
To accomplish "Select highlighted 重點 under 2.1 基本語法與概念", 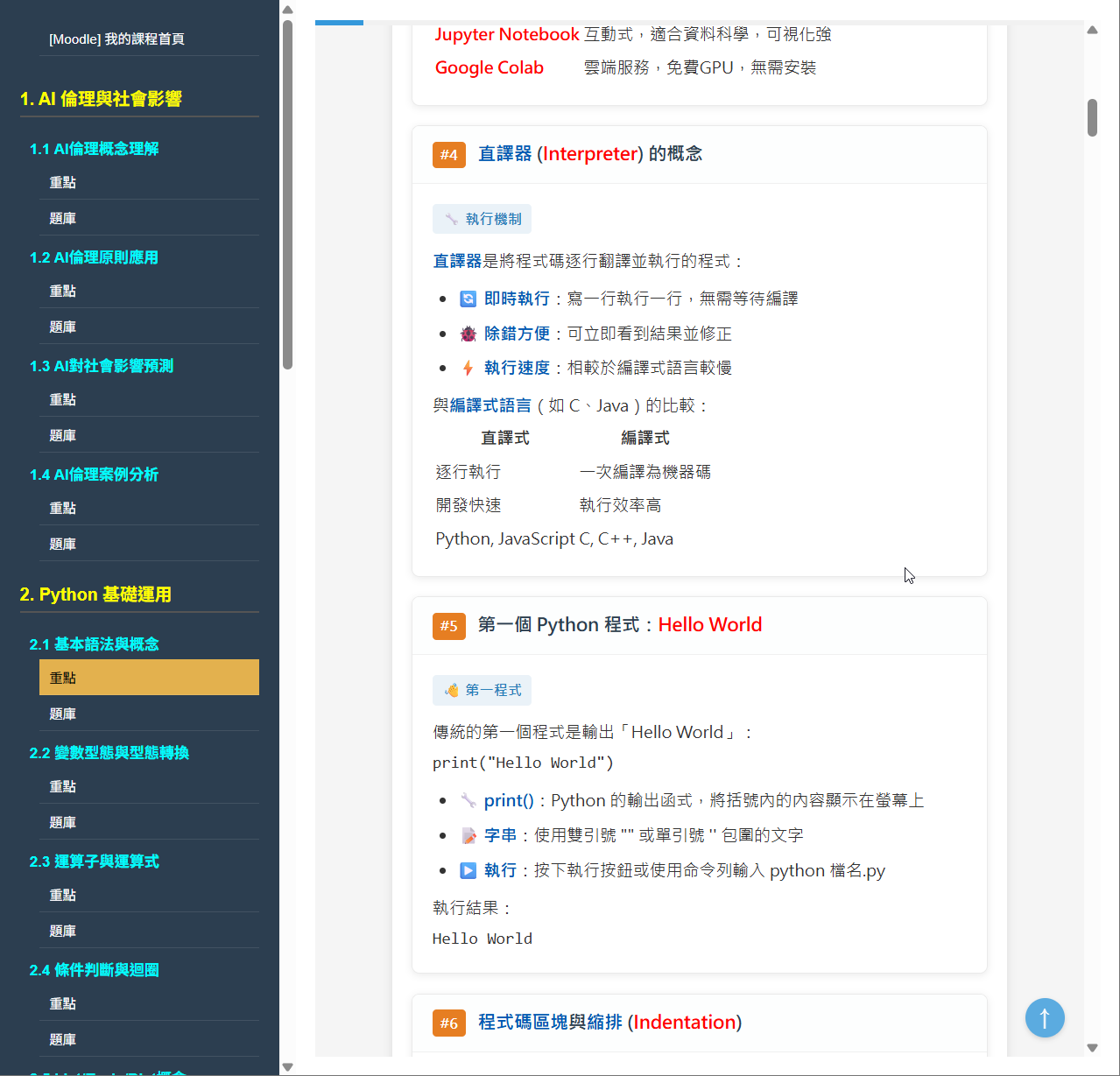I will 149,678.
